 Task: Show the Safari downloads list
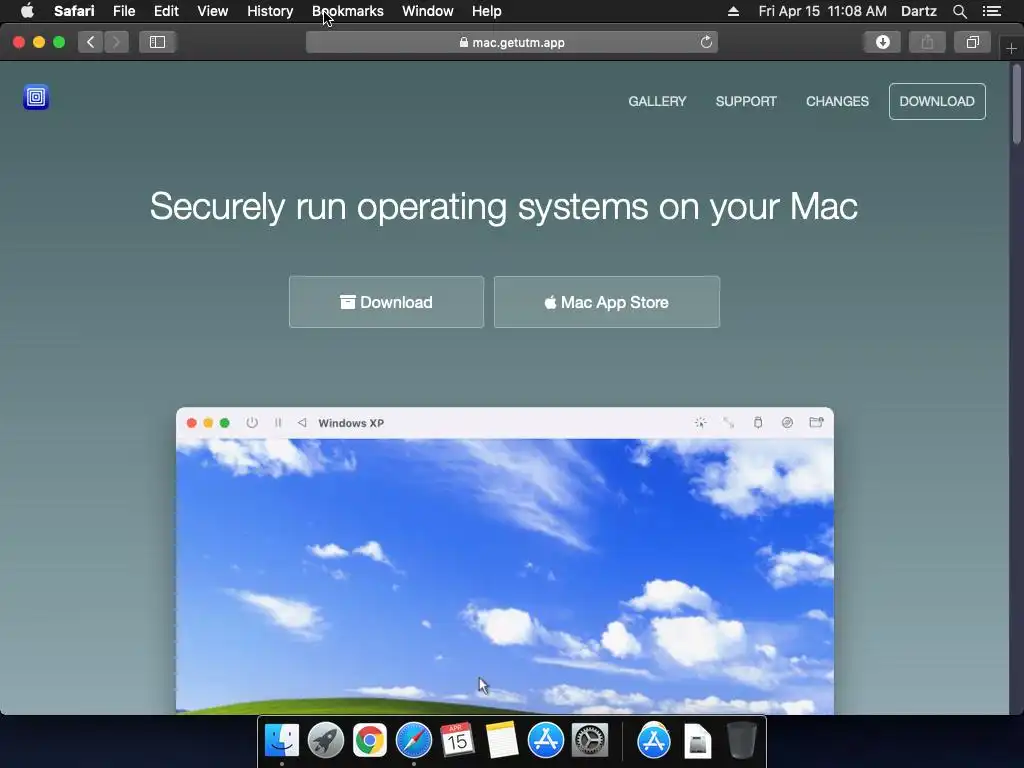882,42
